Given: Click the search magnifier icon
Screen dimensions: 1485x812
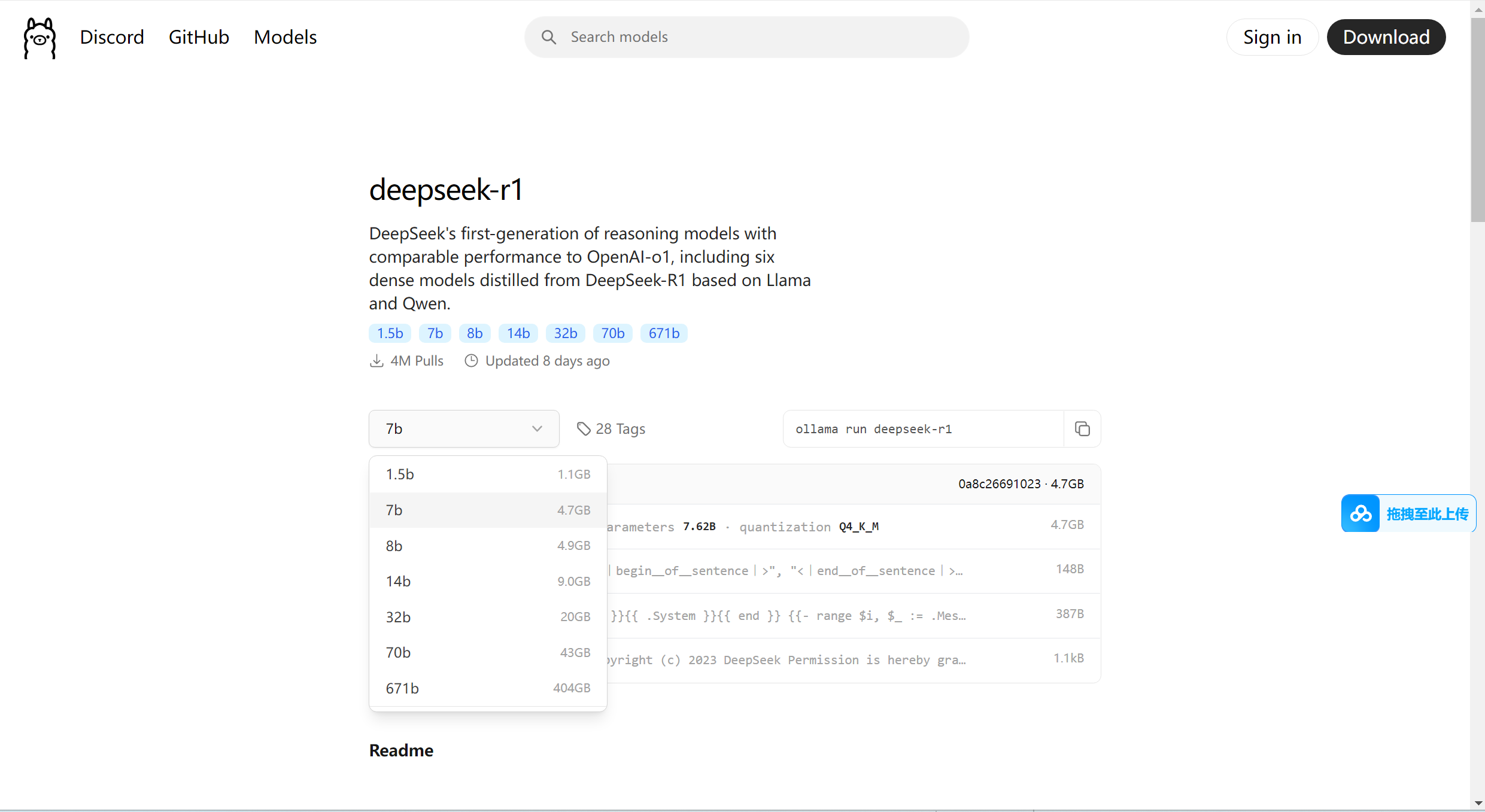Looking at the screenshot, I should (x=548, y=37).
